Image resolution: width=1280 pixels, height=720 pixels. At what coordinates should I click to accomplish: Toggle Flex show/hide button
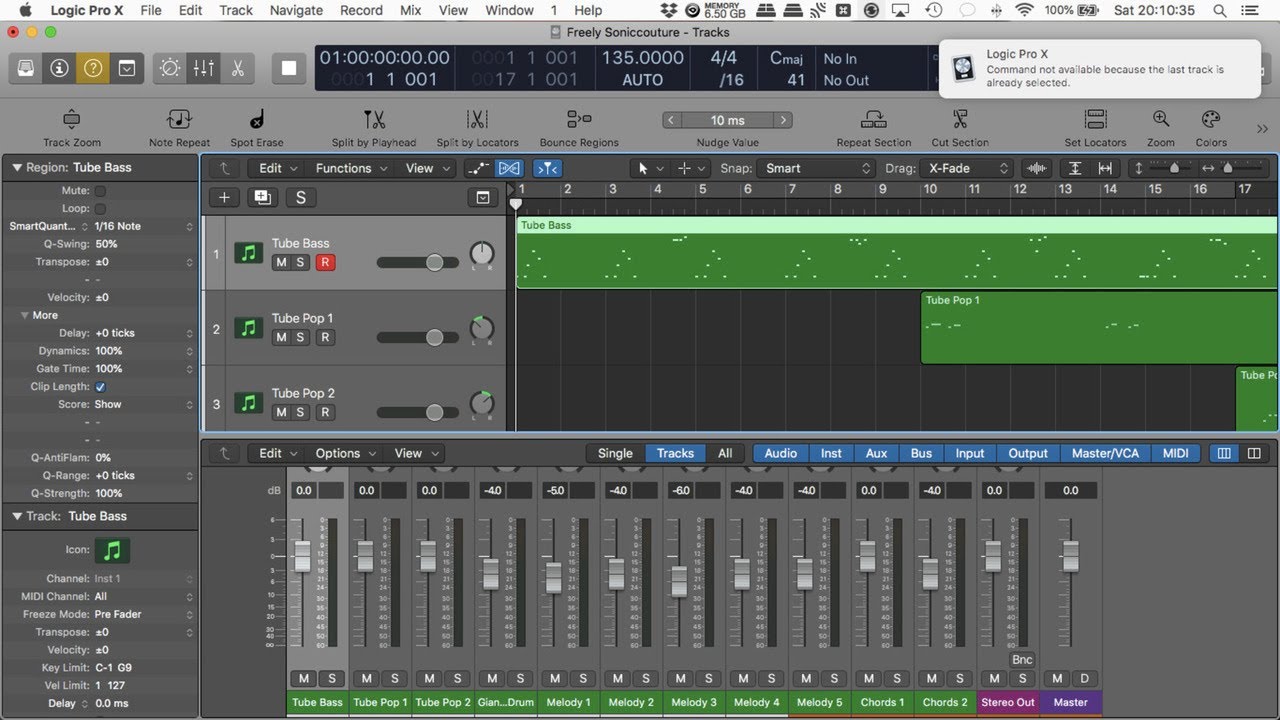[509, 168]
